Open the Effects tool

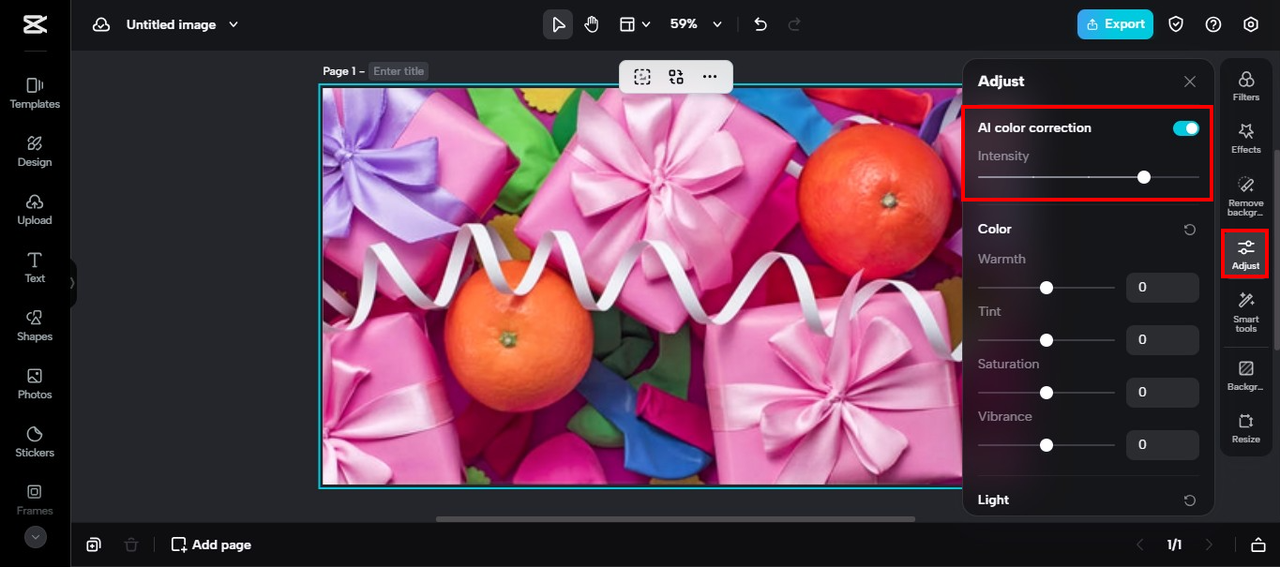1246,138
